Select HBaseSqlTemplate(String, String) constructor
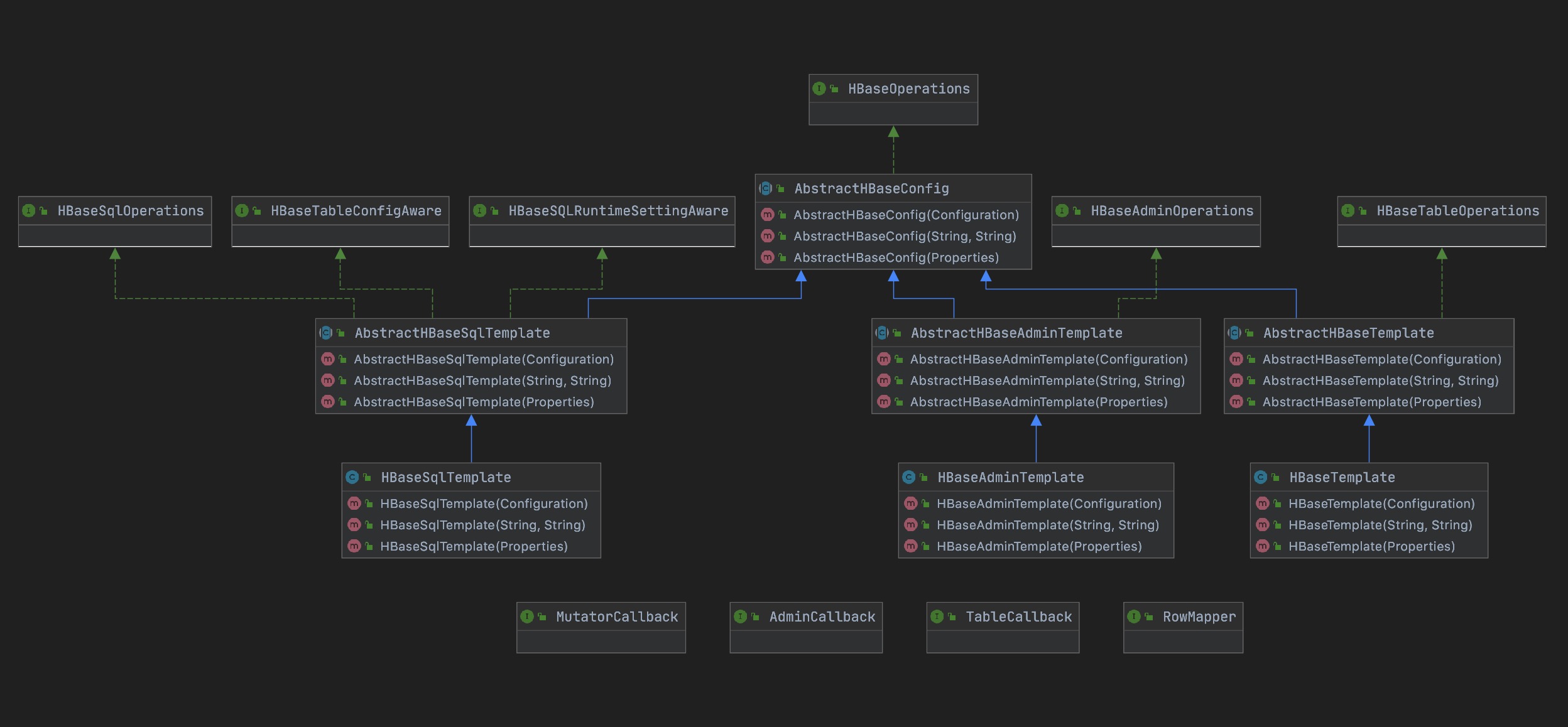1568x727 pixels. pos(482,525)
